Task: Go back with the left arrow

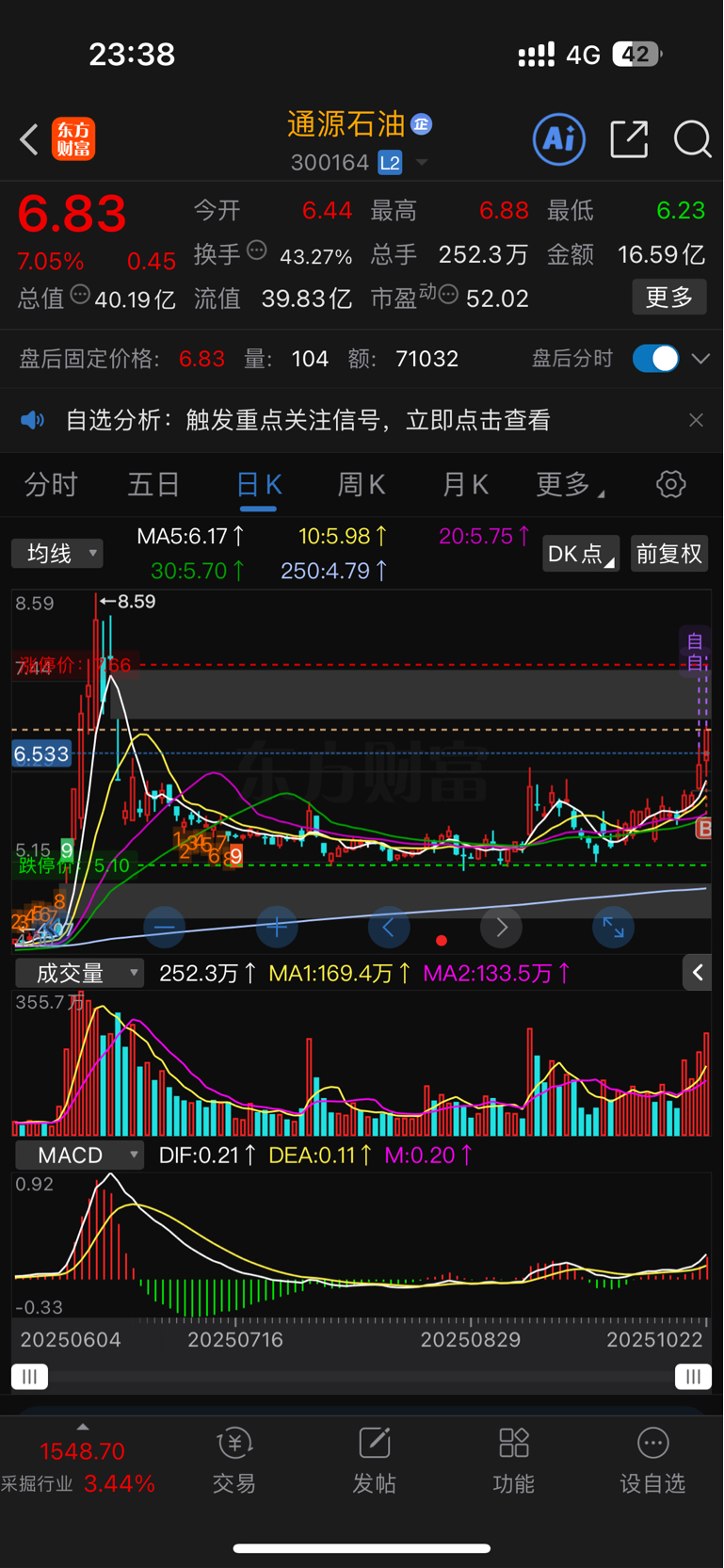Action: tap(29, 140)
